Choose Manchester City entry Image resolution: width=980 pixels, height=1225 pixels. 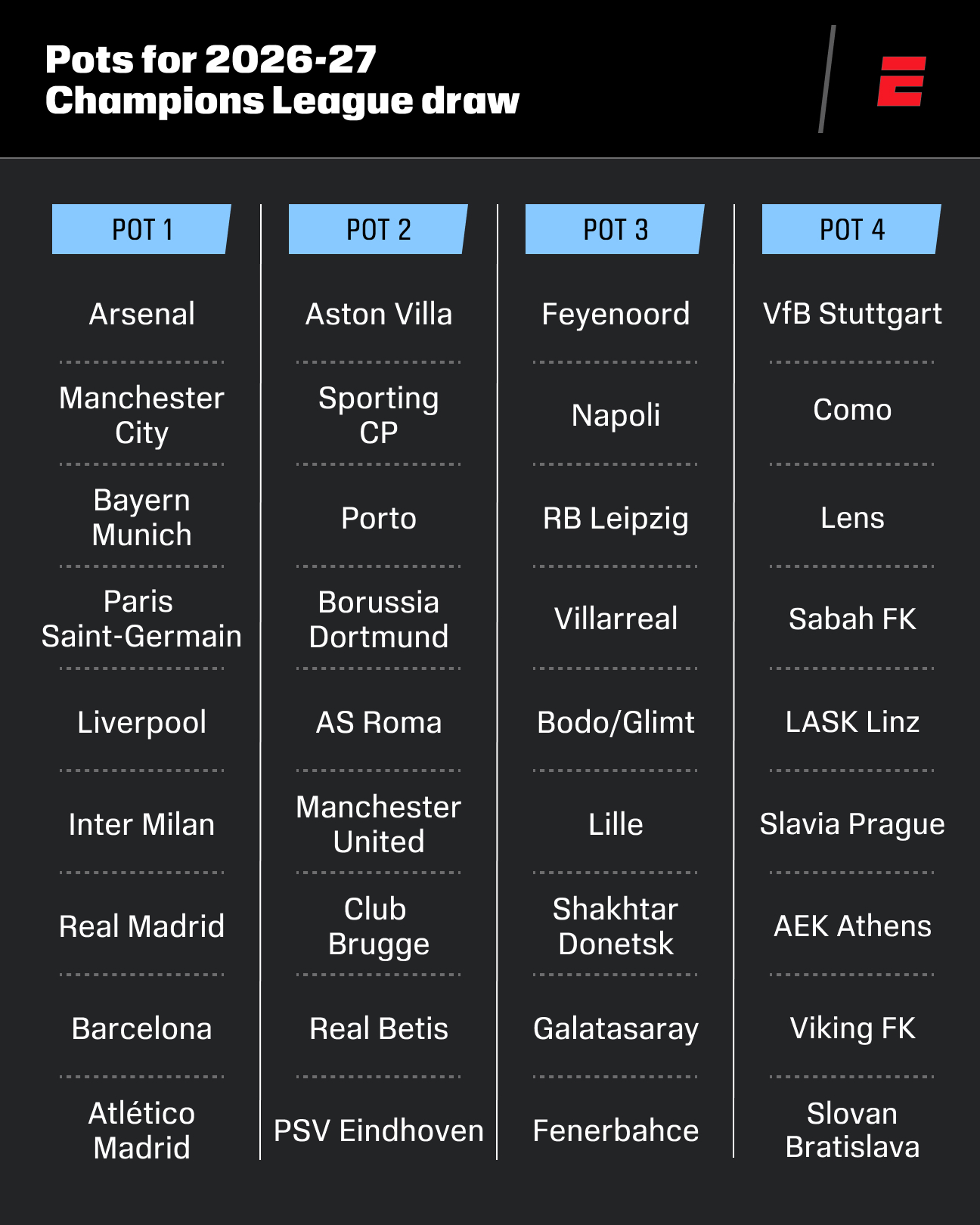pyautogui.click(x=142, y=415)
